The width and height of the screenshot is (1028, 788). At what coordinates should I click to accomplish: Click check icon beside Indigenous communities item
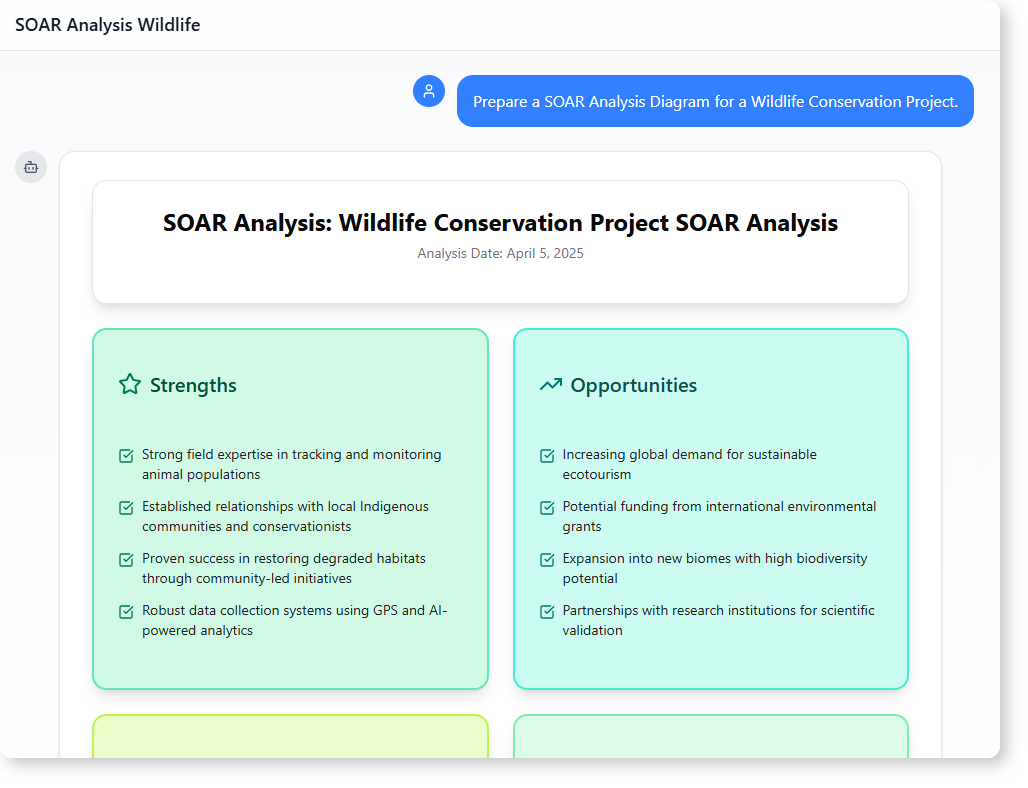[x=127, y=508]
